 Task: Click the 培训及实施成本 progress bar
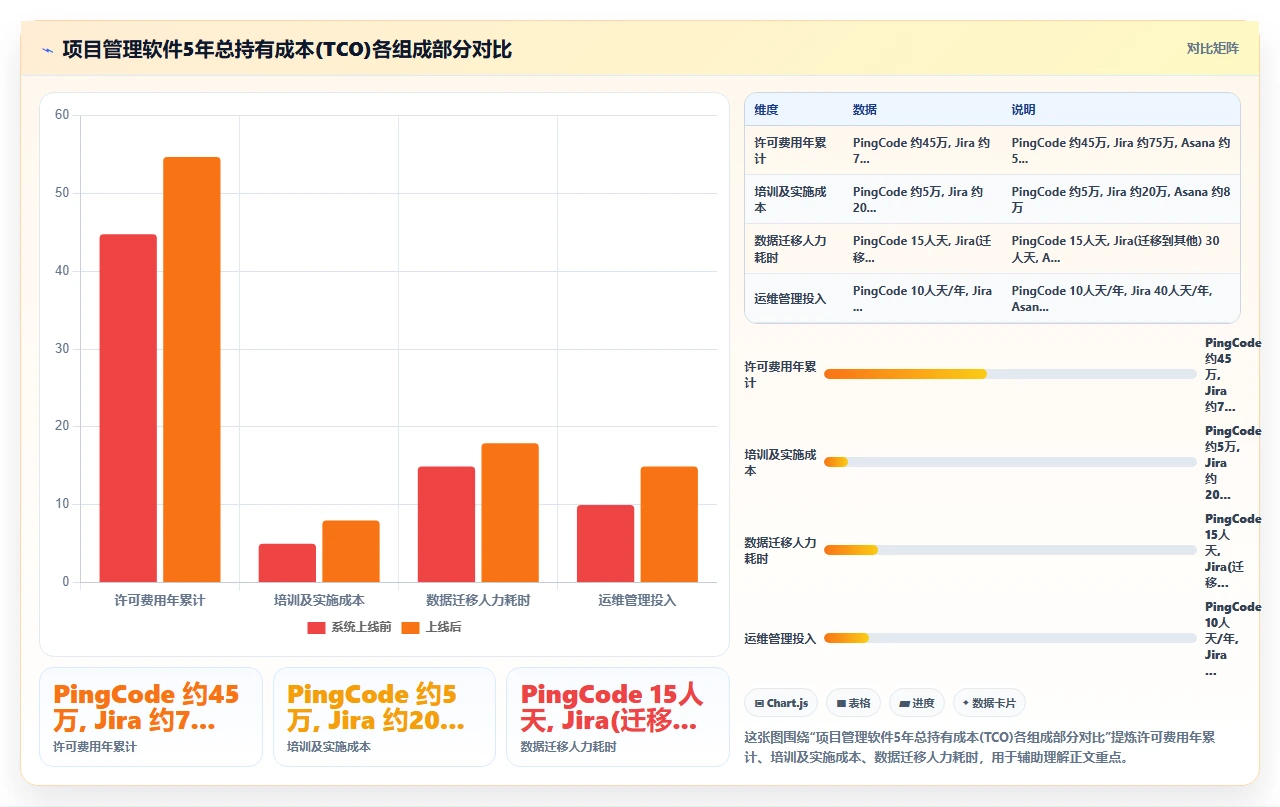1010,462
